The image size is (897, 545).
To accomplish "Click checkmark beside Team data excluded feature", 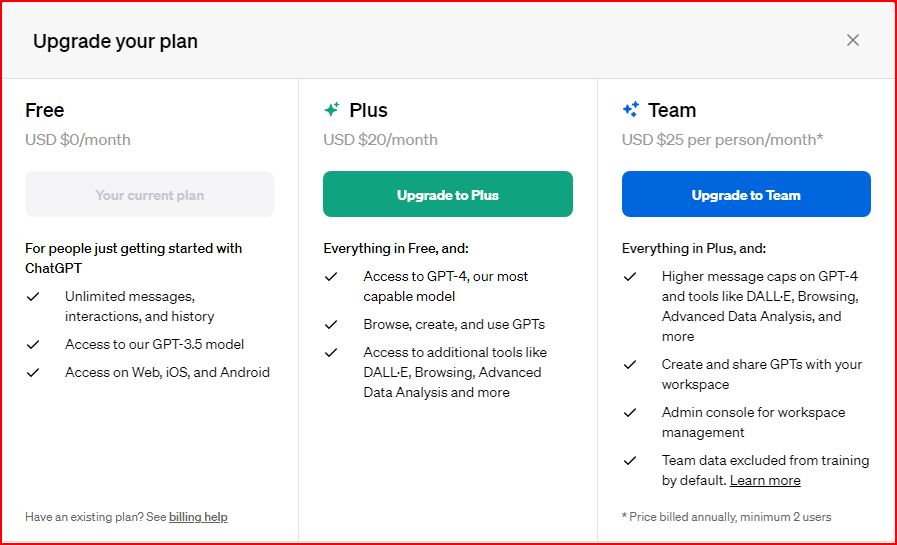I will pyautogui.click(x=630, y=460).
